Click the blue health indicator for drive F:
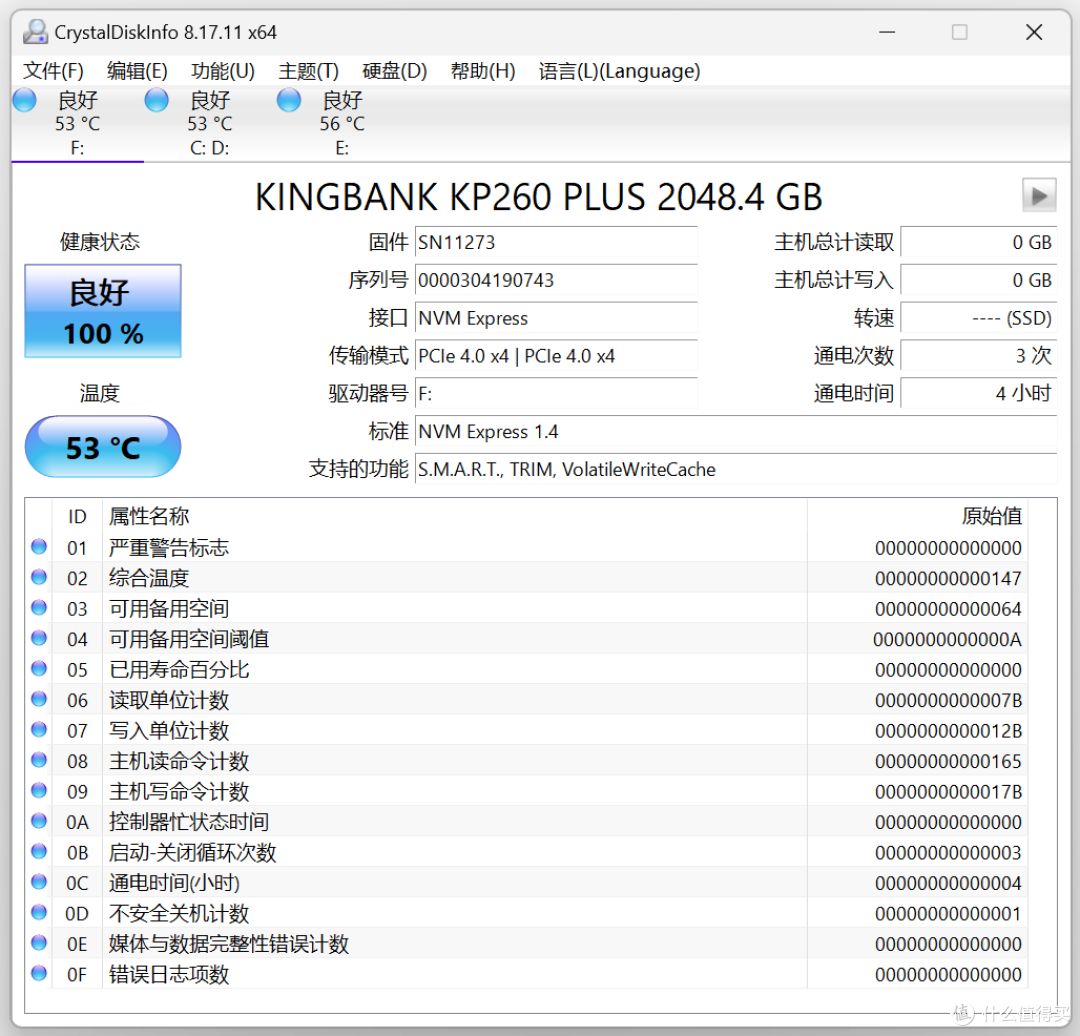The height and width of the screenshot is (1036, 1080). (22, 100)
